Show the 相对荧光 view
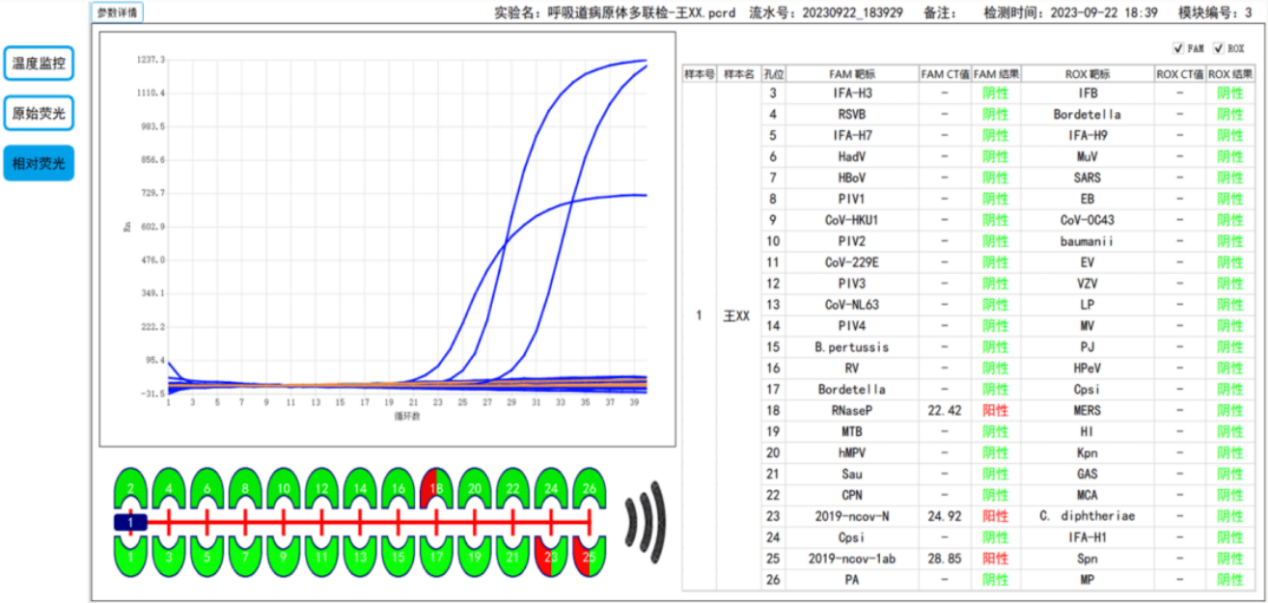 point(38,163)
